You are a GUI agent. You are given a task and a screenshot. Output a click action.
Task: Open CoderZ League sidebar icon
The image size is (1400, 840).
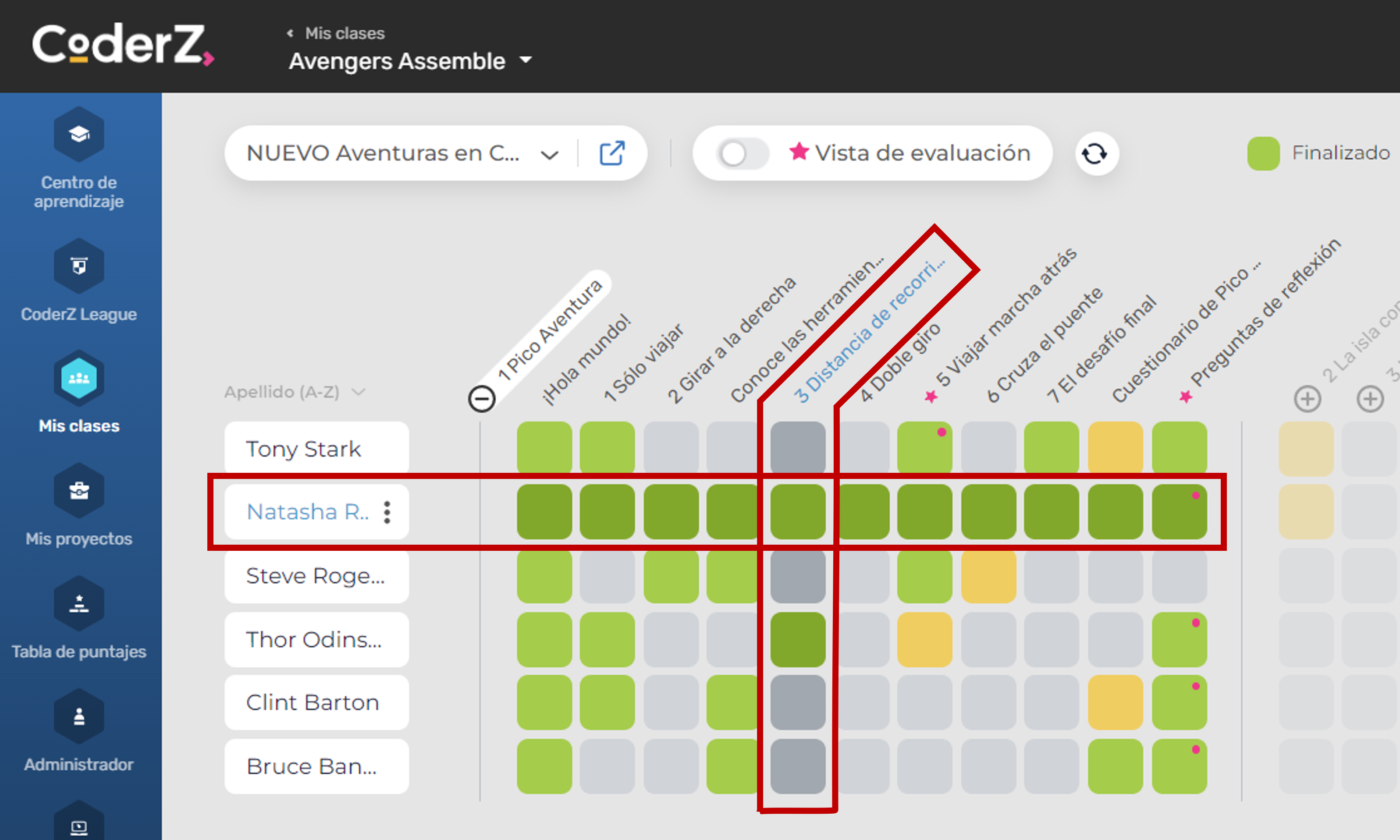pyautogui.click(x=79, y=266)
